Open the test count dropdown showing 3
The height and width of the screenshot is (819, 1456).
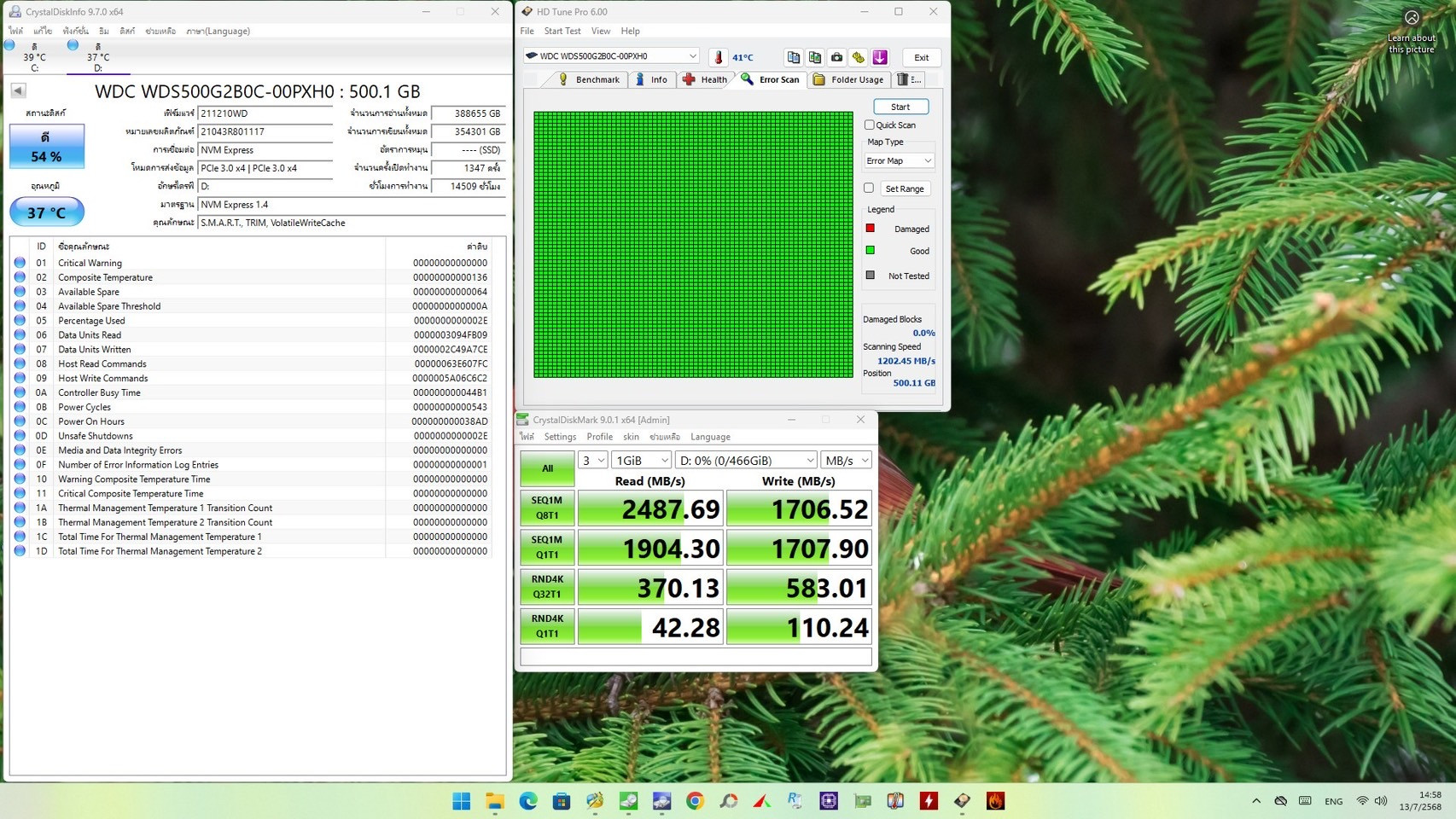(592, 460)
